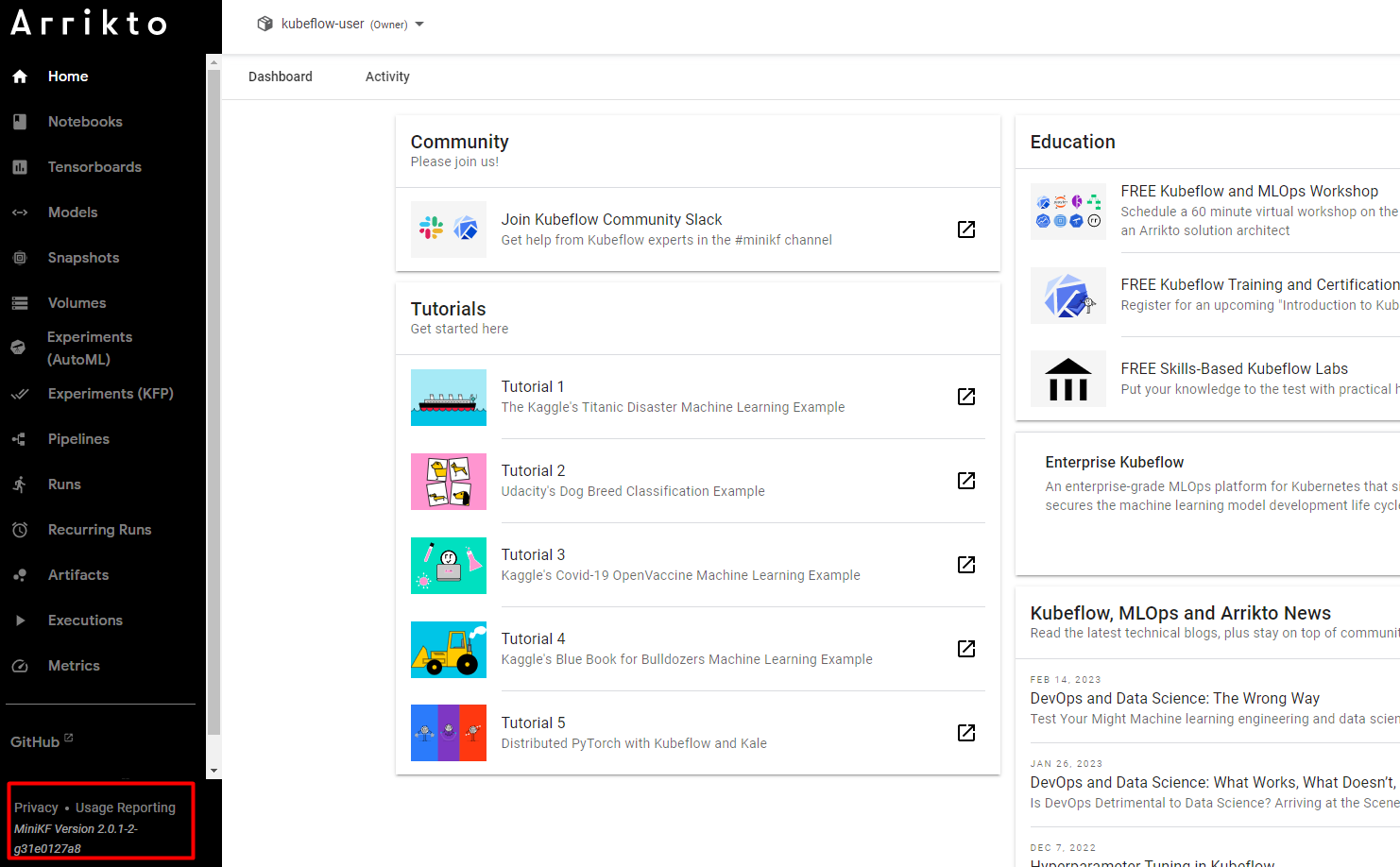Click the Models arrows icon
This screenshot has width=1400, height=867.
point(20,212)
